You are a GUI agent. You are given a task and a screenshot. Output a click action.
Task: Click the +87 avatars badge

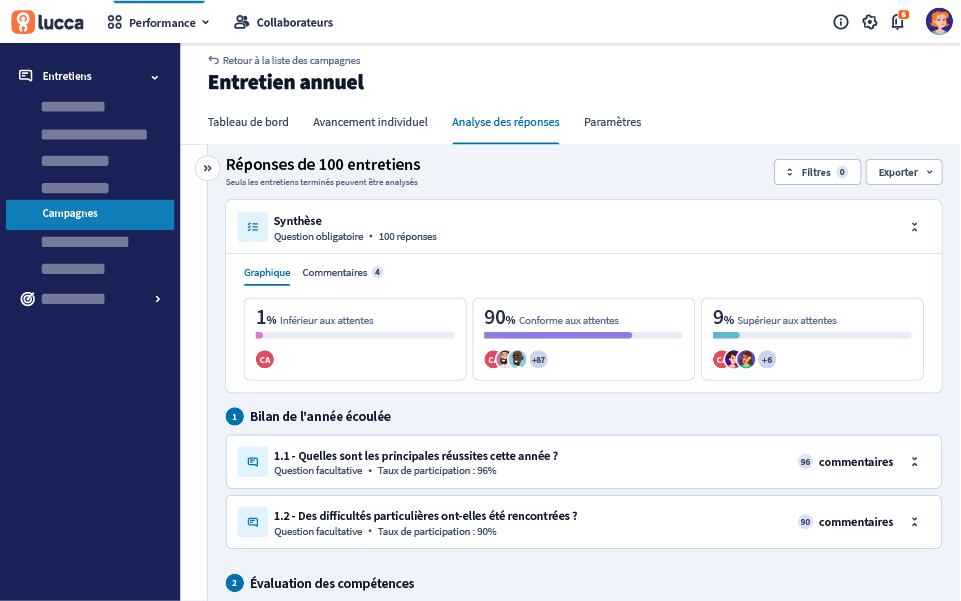pyautogui.click(x=538, y=360)
